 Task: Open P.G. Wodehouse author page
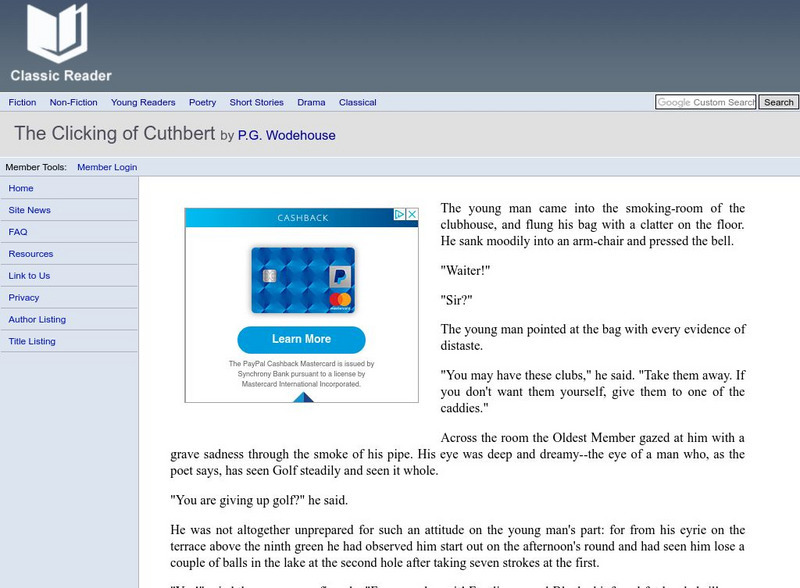tap(287, 135)
